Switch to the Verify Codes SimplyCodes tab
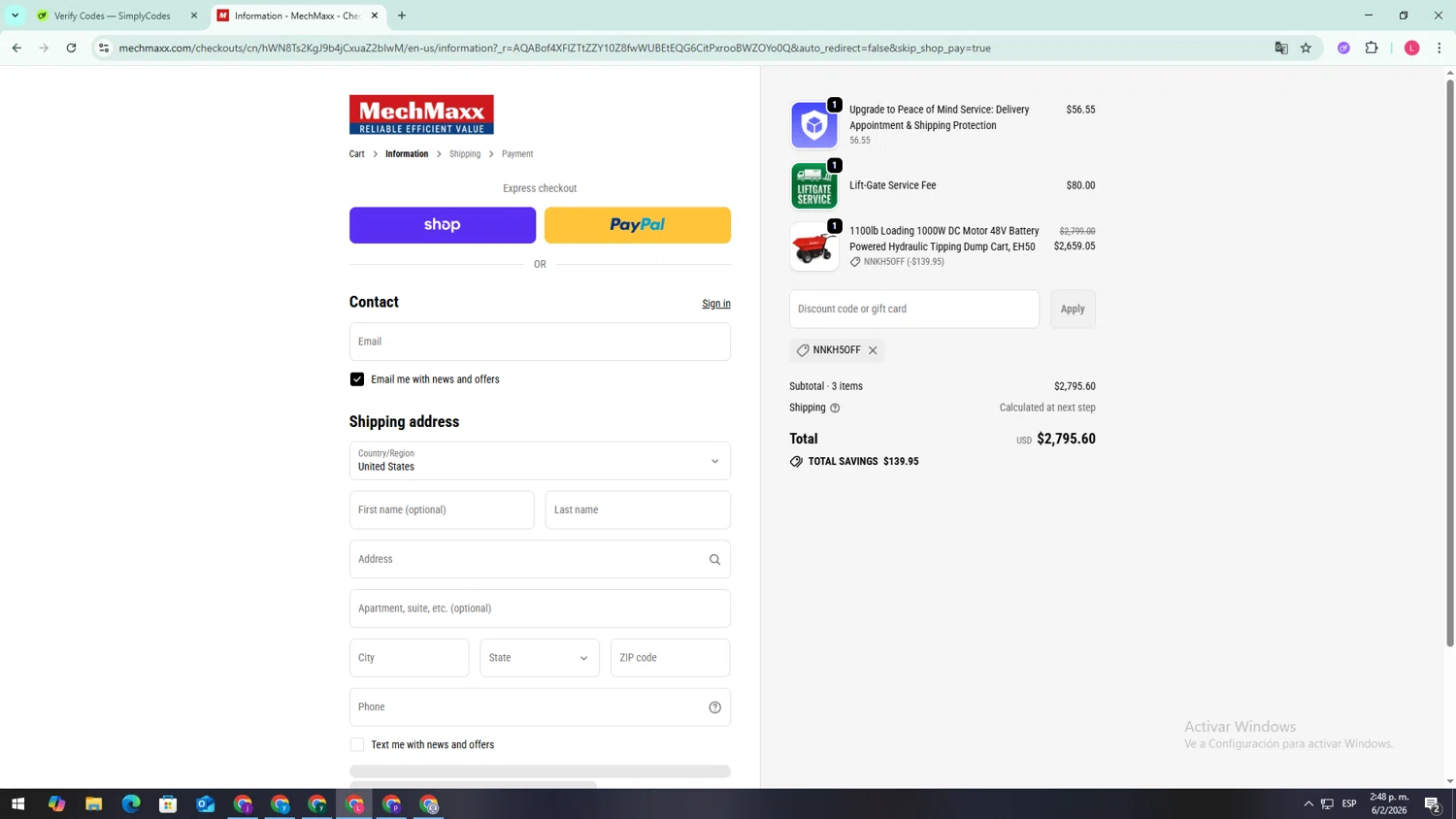The width and height of the screenshot is (1456, 819). (x=112, y=16)
